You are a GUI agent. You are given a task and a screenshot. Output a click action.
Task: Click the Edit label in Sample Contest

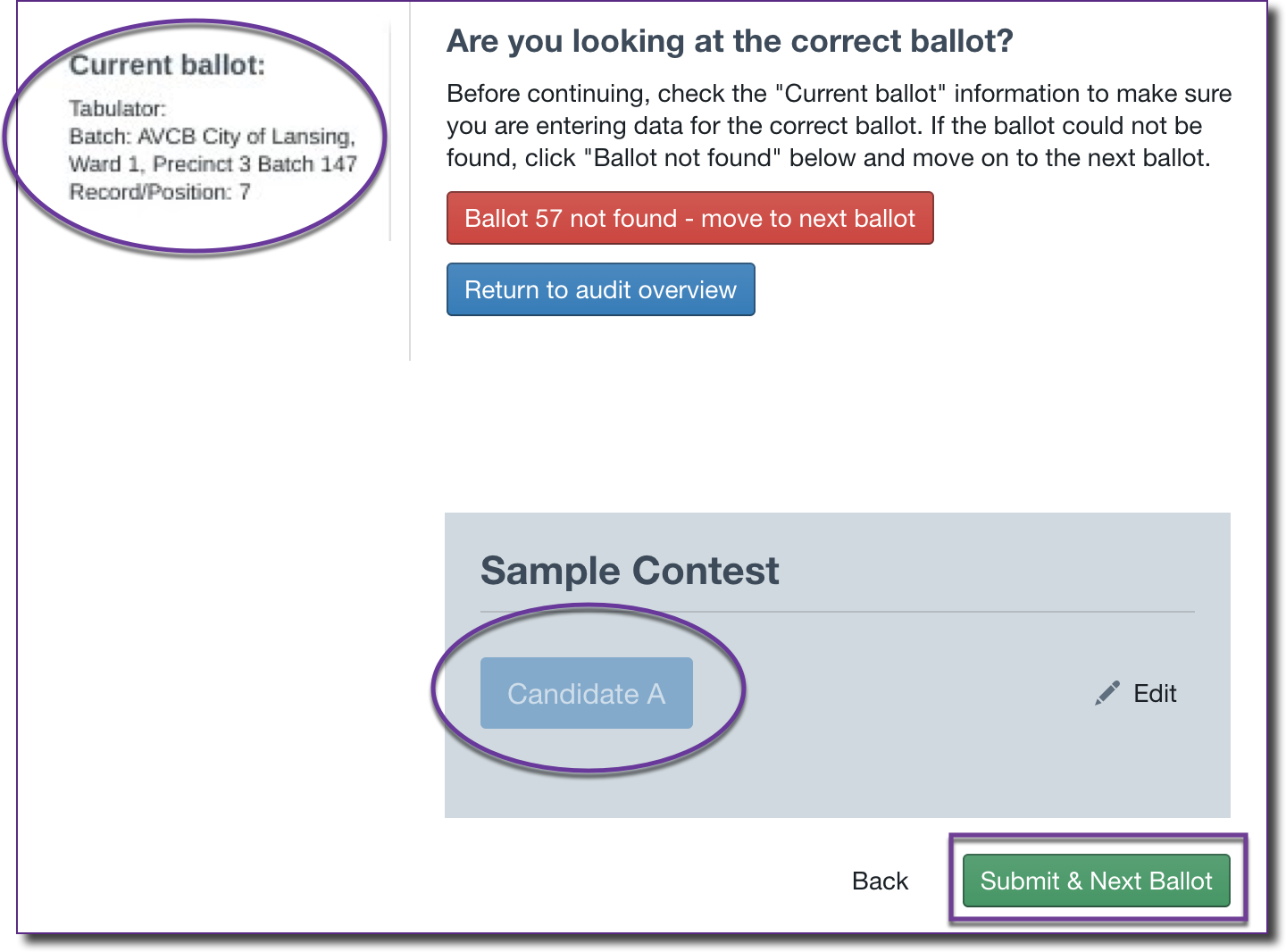[x=1155, y=693]
